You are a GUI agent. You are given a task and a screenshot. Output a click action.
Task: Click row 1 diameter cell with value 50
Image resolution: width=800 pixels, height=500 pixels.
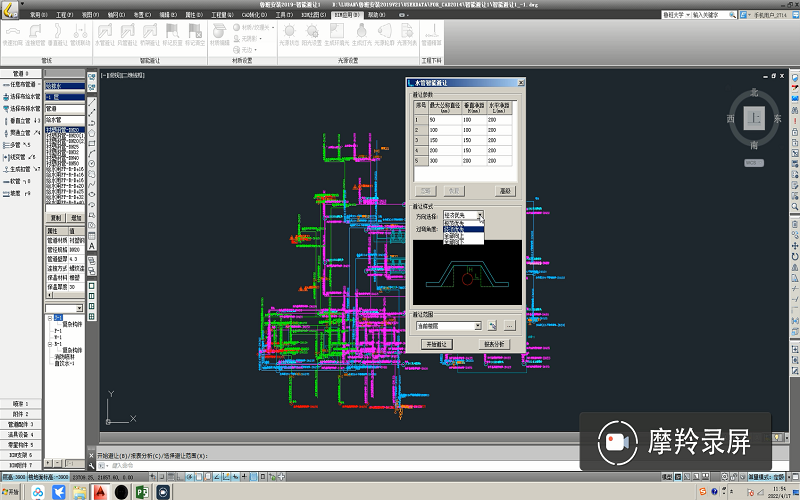[x=445, y=120]
